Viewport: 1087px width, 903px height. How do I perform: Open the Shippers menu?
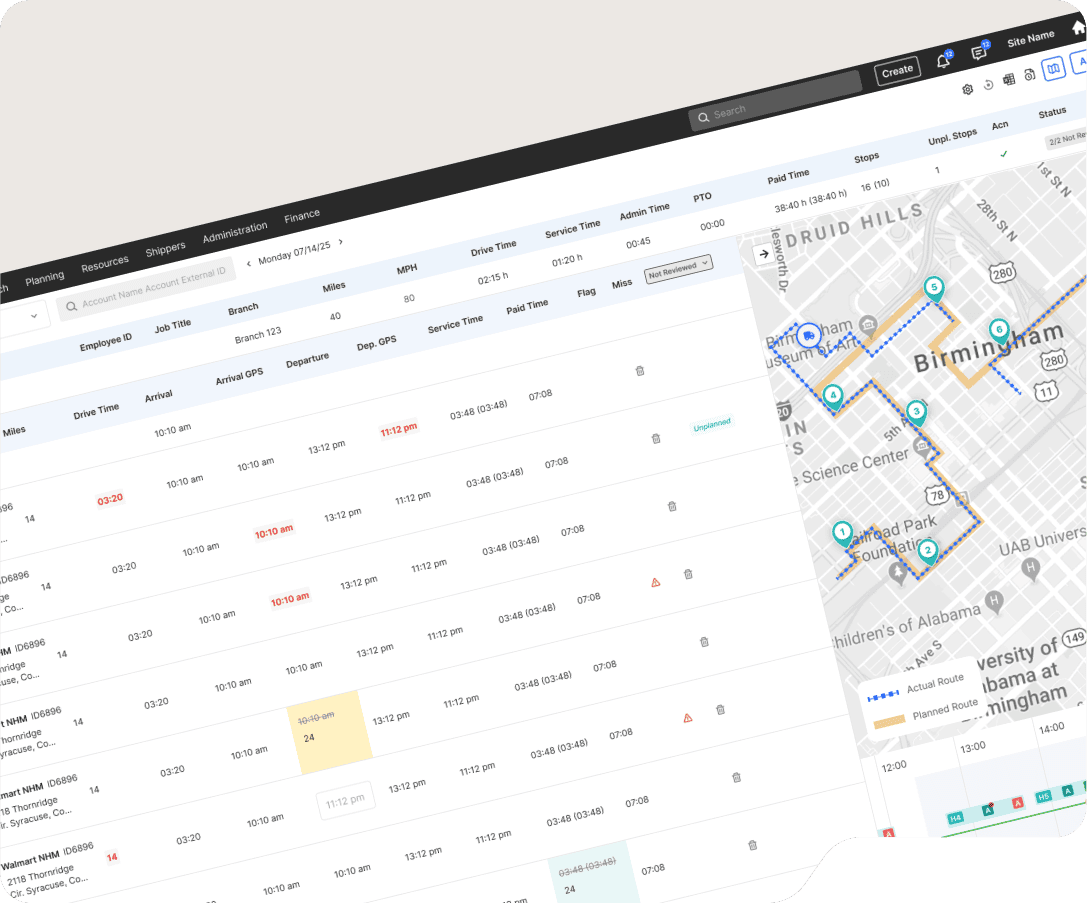(165, 249)
